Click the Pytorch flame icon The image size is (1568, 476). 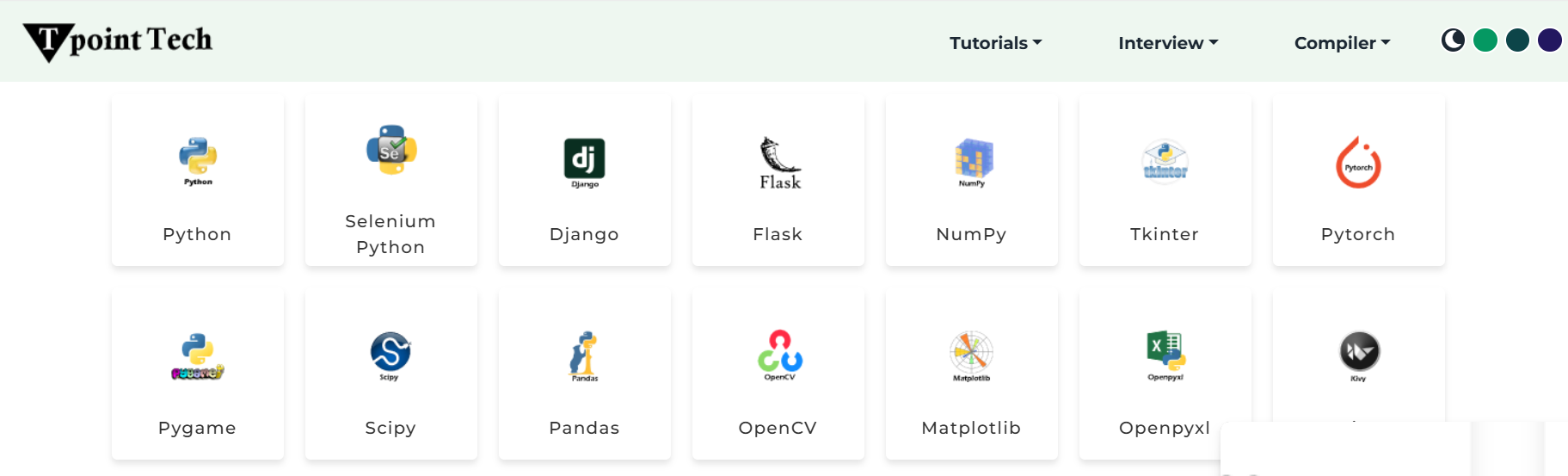[1358, 162]
